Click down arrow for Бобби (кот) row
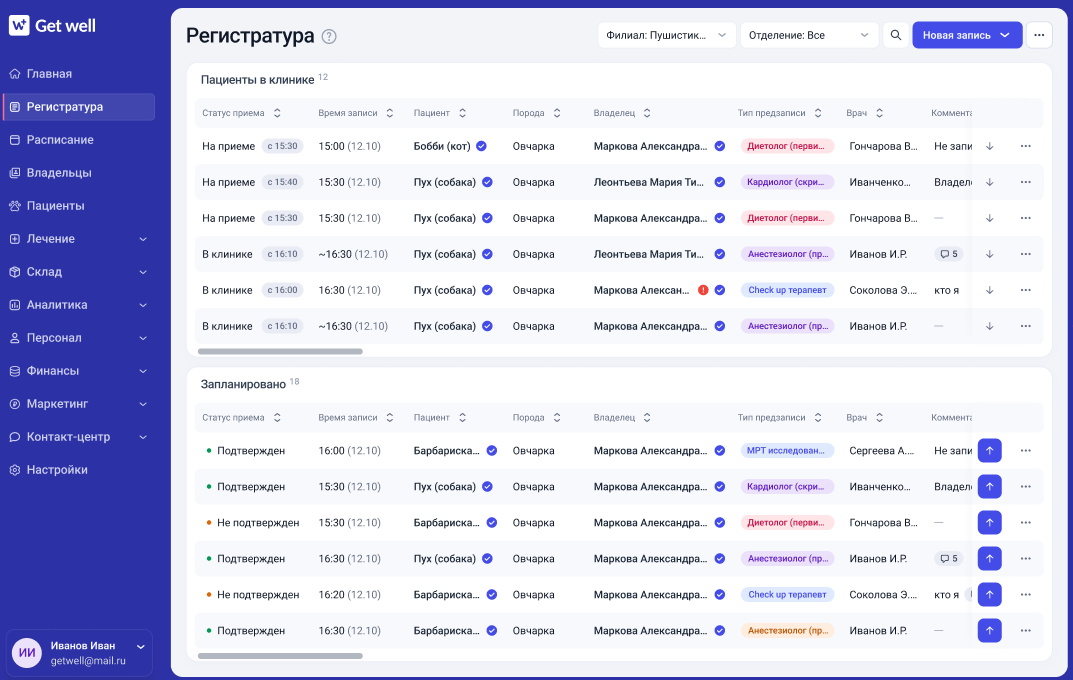Image resolution: width=1073 pixels, height=680 pixels. tap(990, 146)
